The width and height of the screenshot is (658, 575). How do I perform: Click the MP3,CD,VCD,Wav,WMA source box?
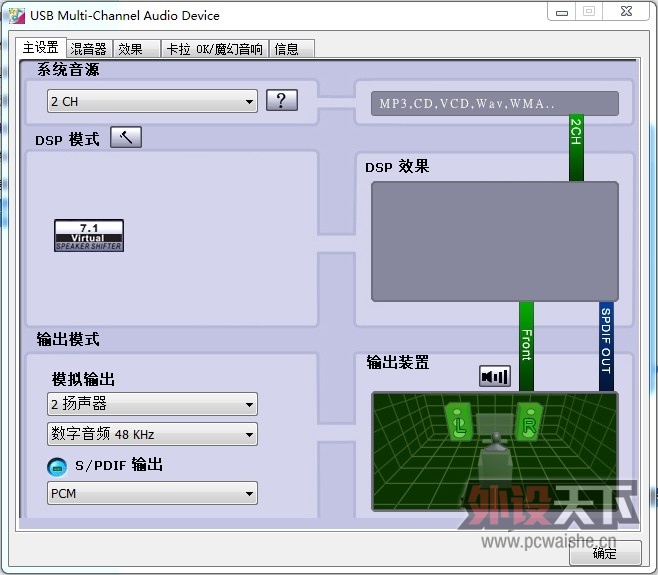495,103
